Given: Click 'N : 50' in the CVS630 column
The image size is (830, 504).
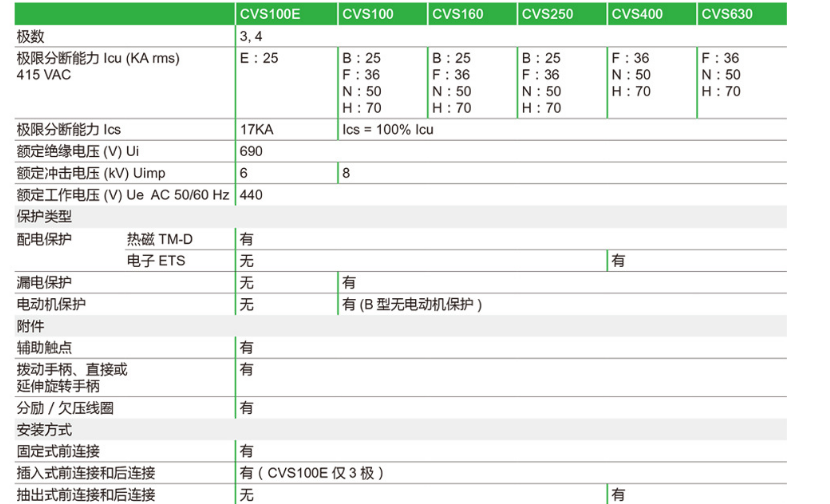Looking at the screenshot, I should pos(721,75).
